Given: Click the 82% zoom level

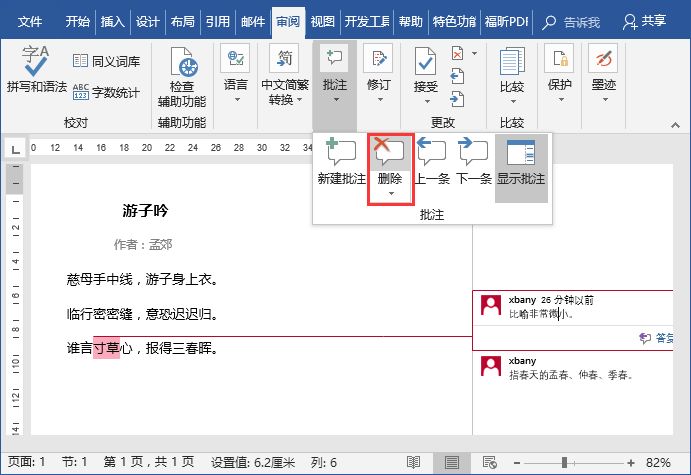Looking at the screenshot, I should click(x=658, y=463).
